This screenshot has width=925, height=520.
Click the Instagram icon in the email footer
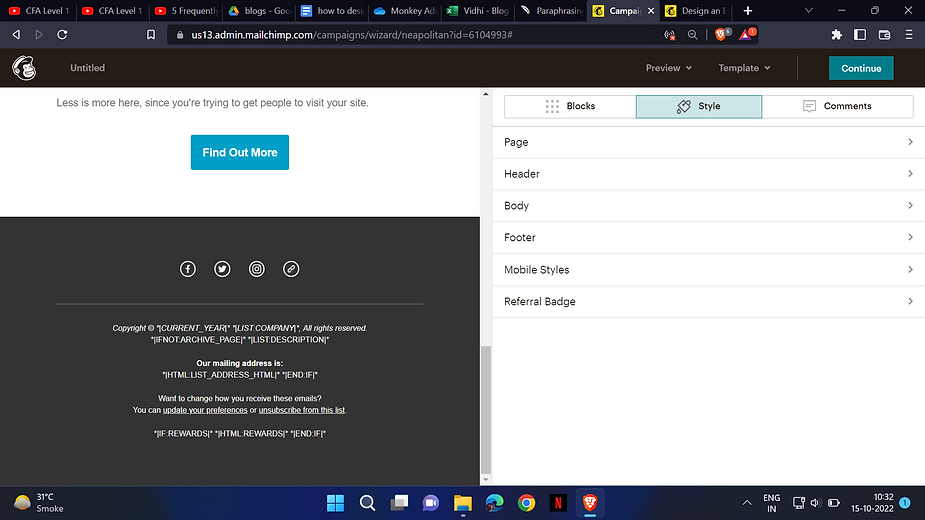tap(257, 269)
